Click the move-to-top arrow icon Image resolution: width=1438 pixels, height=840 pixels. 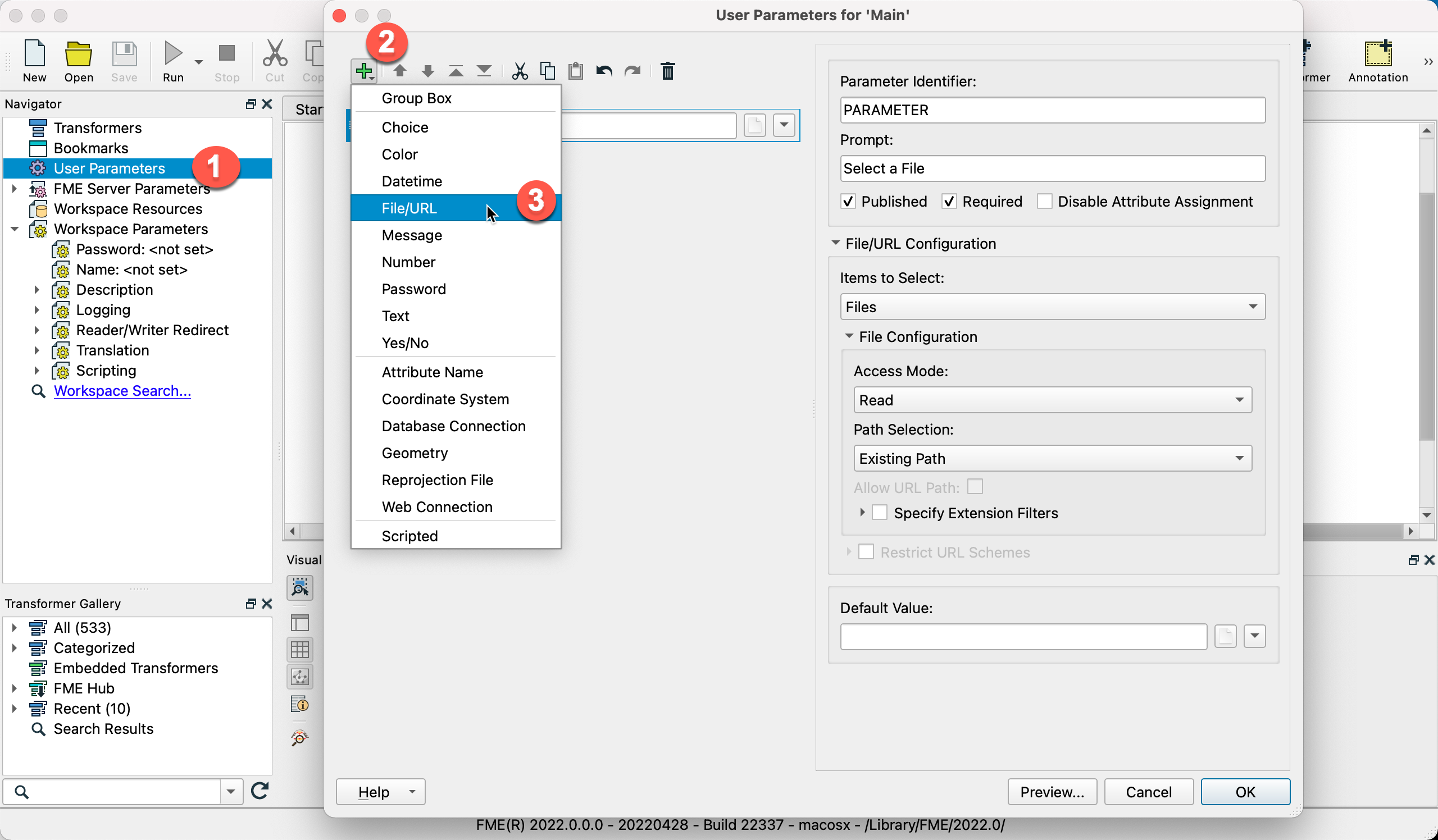[456, 71]
